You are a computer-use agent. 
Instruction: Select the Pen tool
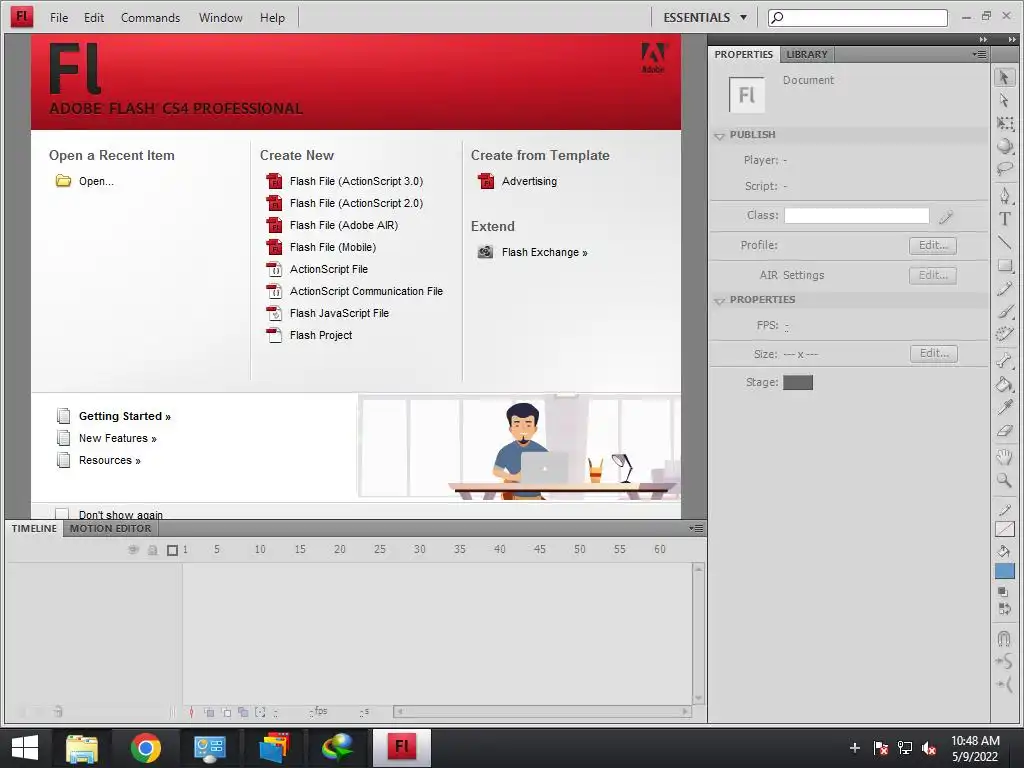click(x=1004, y=195)
